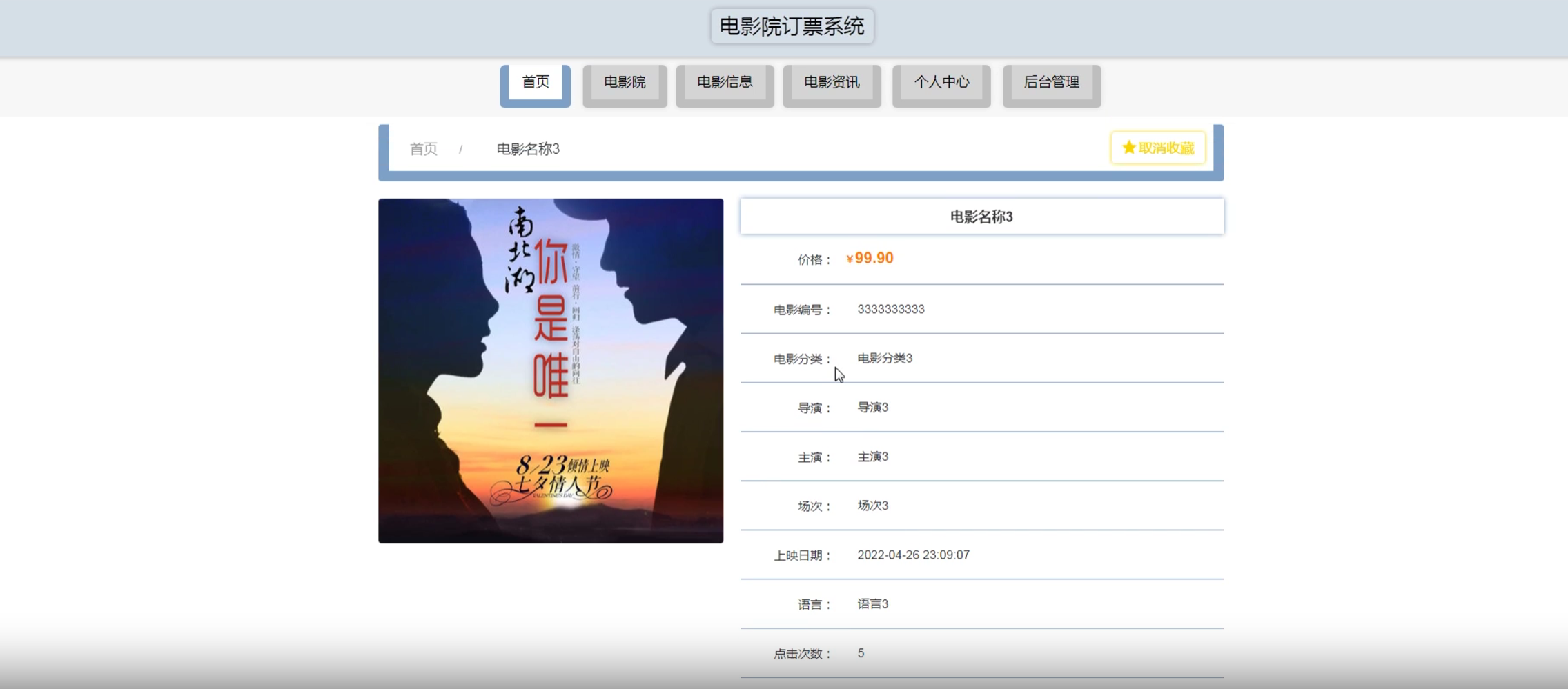Click the session value 场次3
1568x689 pixels.
[x=873, y=506]
